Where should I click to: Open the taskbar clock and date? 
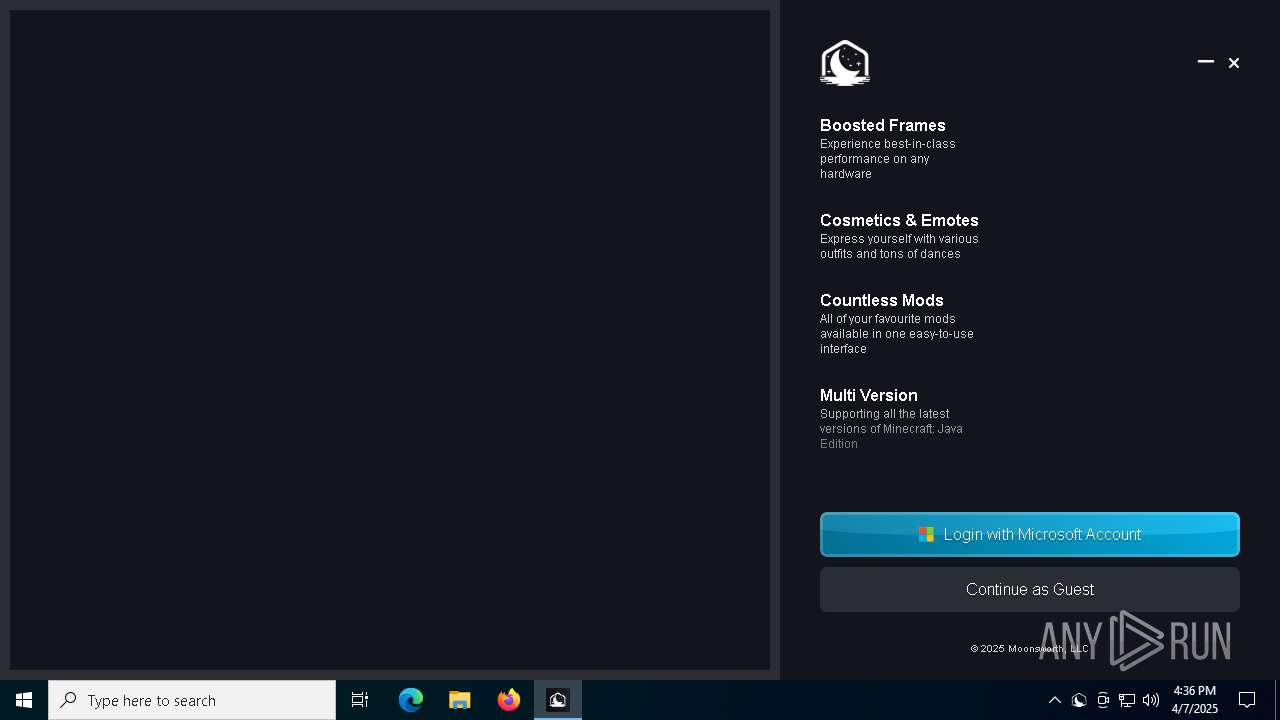point(1195,700)
